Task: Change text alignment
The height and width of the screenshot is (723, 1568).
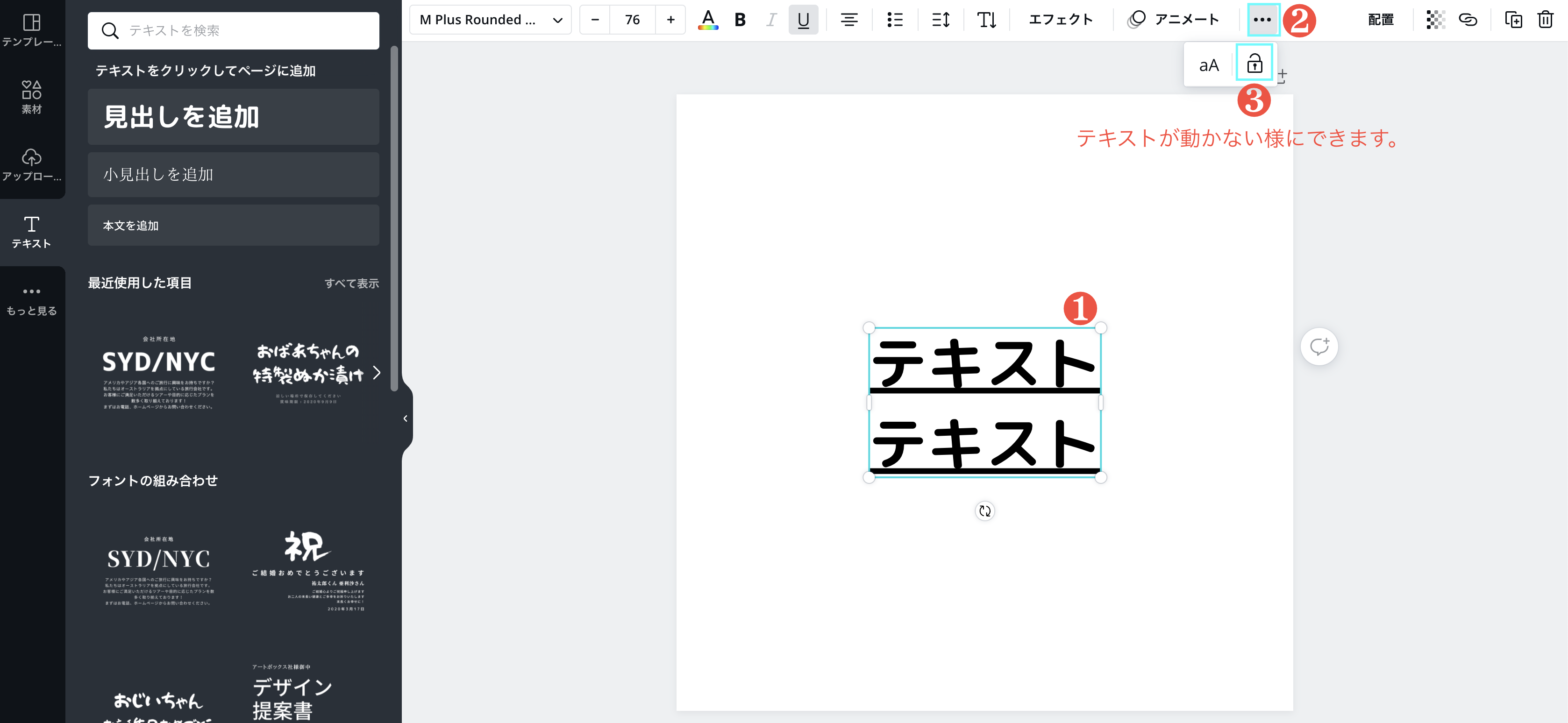Action: pos(848,20)
